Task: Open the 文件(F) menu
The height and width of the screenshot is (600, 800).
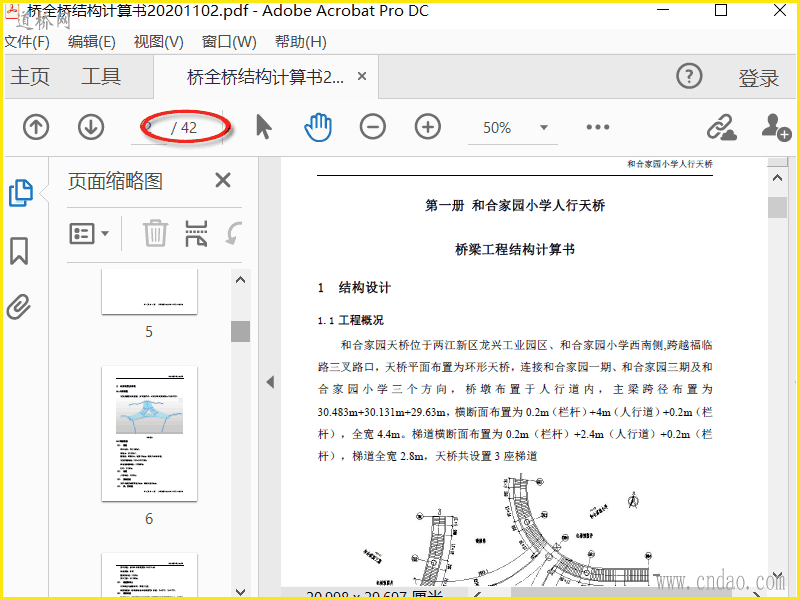Action: [27, 41]
